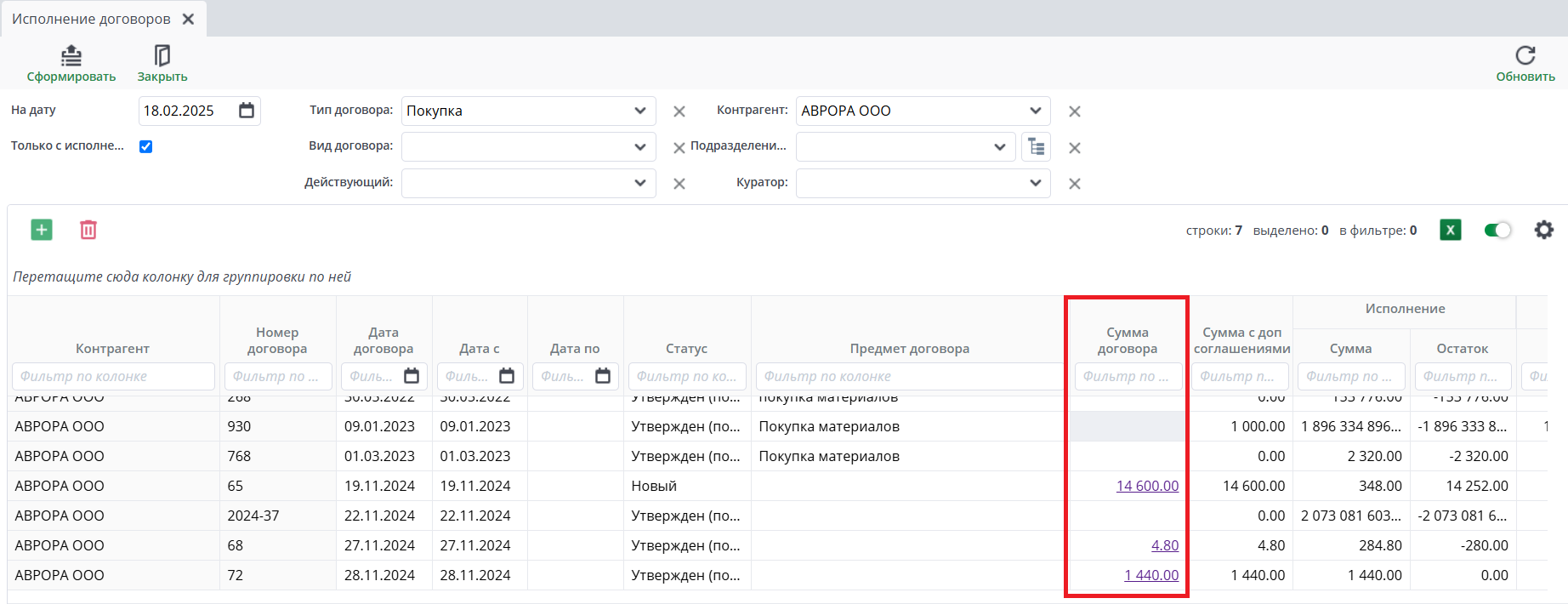This screenshot has height=604, width=1568.
Task: Open the Куратор dropdown
Action: pos(1035,183)
